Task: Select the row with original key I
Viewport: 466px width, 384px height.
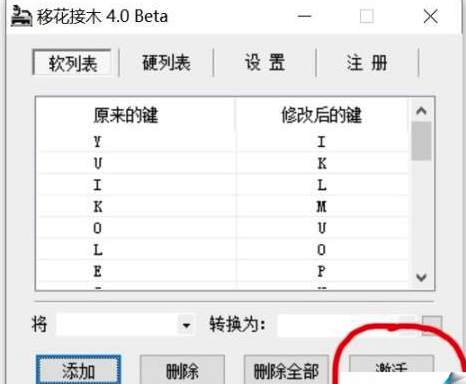Action: pyautogui.click(x=222, y=185)
